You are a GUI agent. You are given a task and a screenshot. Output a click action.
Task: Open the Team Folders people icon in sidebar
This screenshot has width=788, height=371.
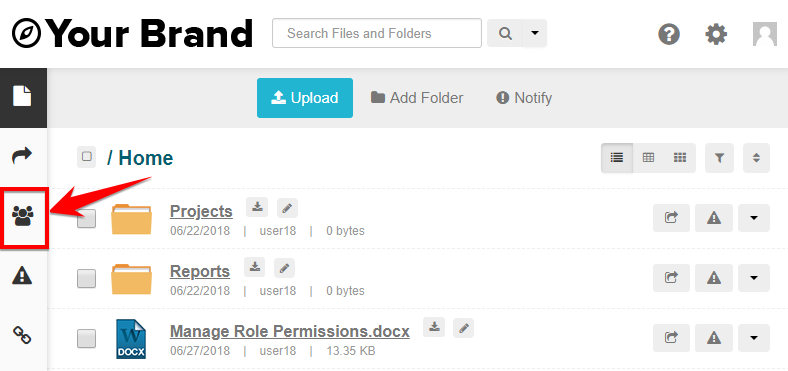point(23,217)
